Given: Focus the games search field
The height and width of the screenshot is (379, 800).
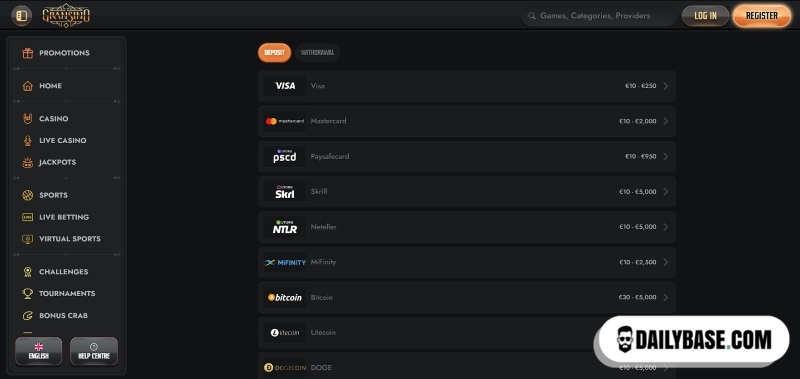Looking at the screenshot, I should [x=599, y=16].
